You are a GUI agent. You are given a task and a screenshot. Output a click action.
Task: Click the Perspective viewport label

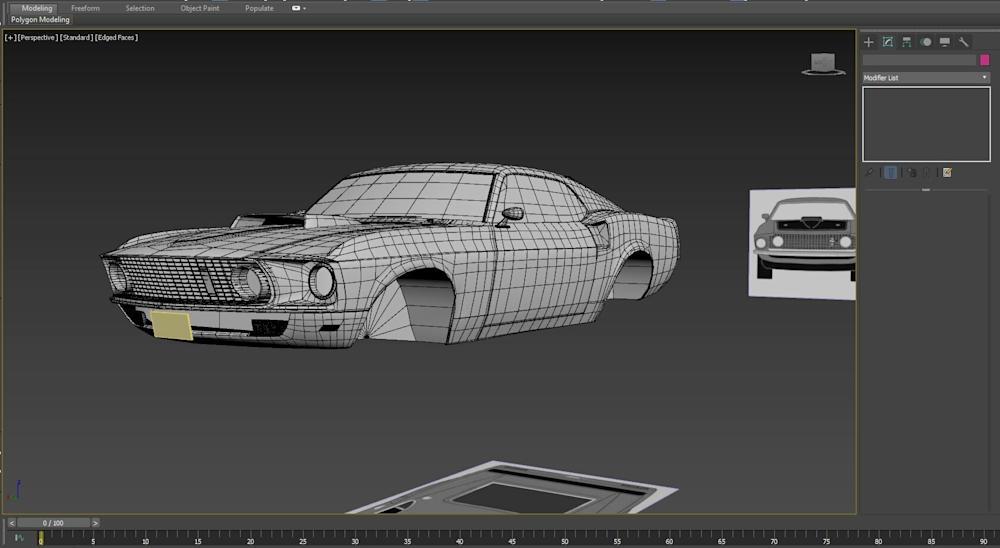(37, 38)
